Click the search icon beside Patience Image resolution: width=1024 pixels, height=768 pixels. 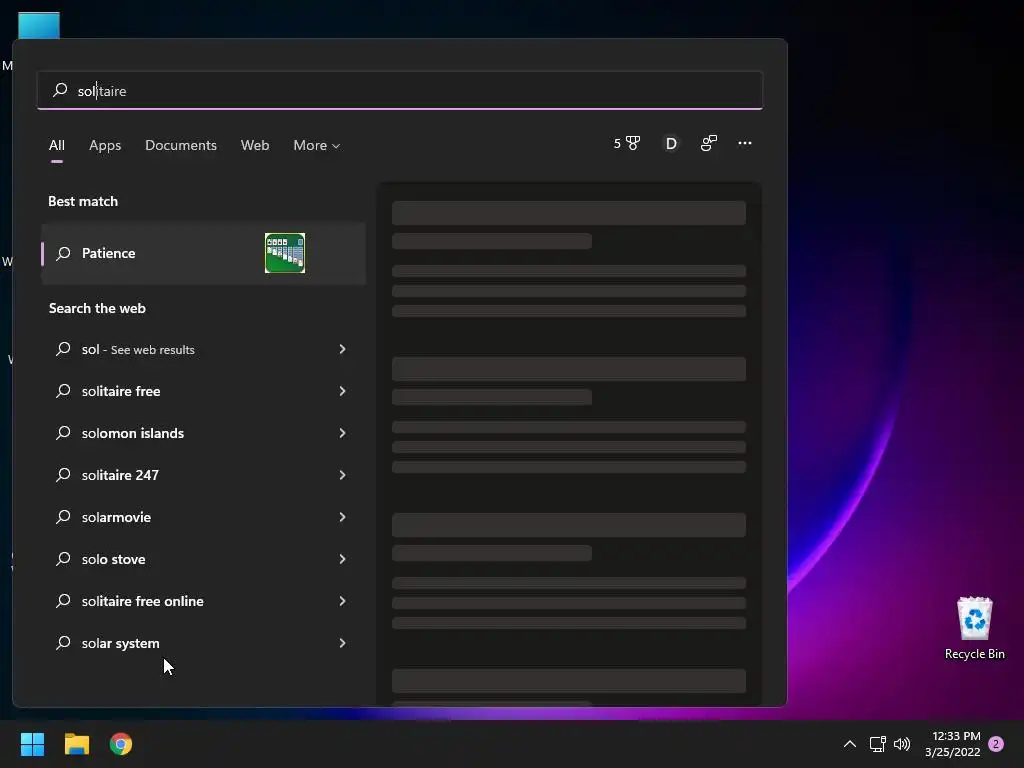(x=63, y=253)
